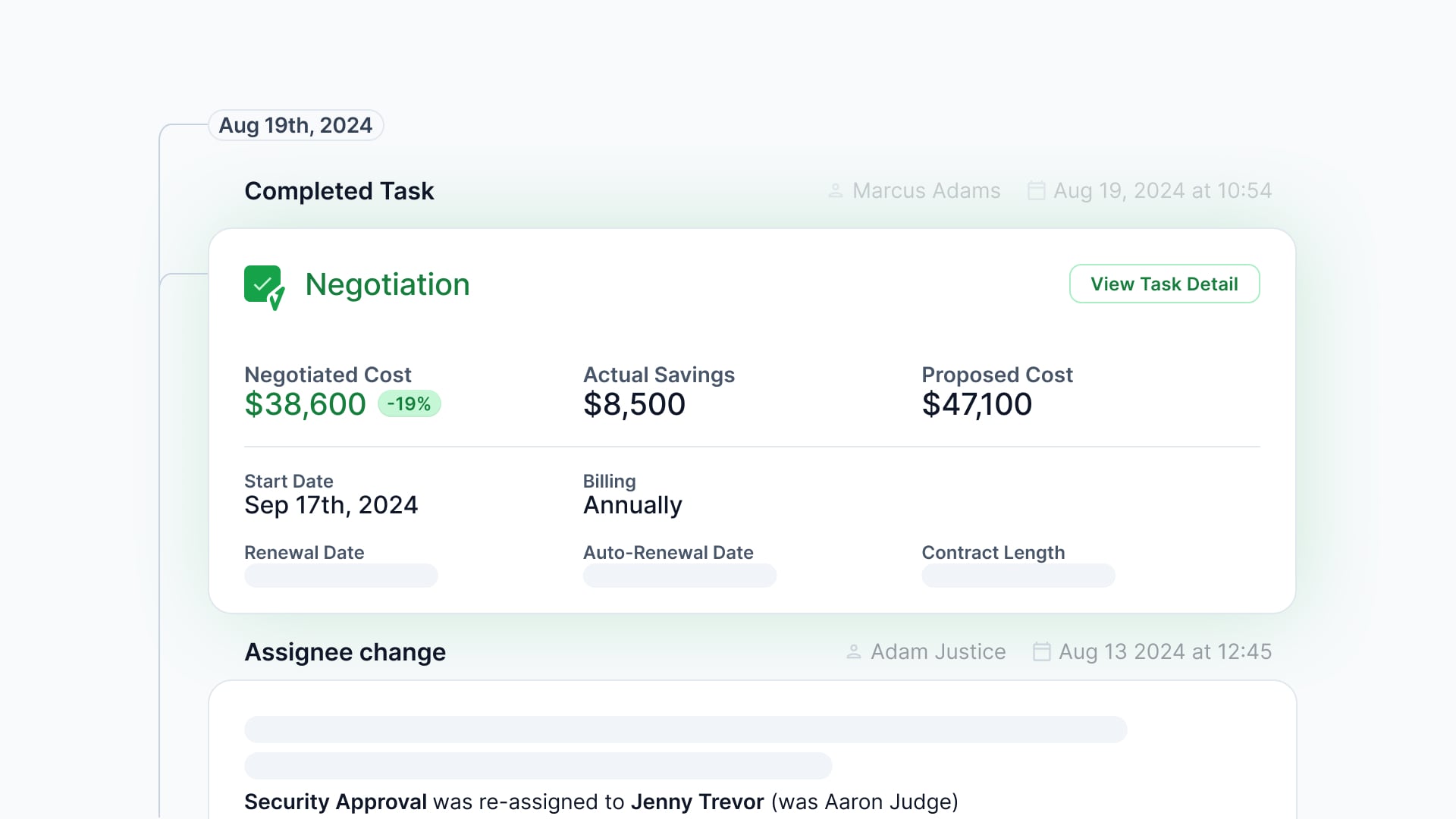Click the -19% savings badge
This screenshot has height=819, width=1456.
(409, 404)
